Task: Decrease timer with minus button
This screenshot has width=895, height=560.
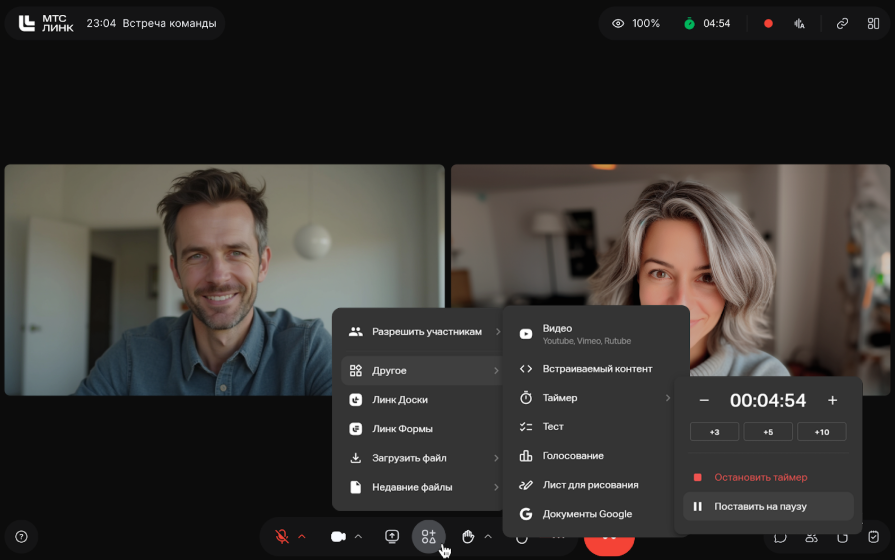Action: point(704,401)
